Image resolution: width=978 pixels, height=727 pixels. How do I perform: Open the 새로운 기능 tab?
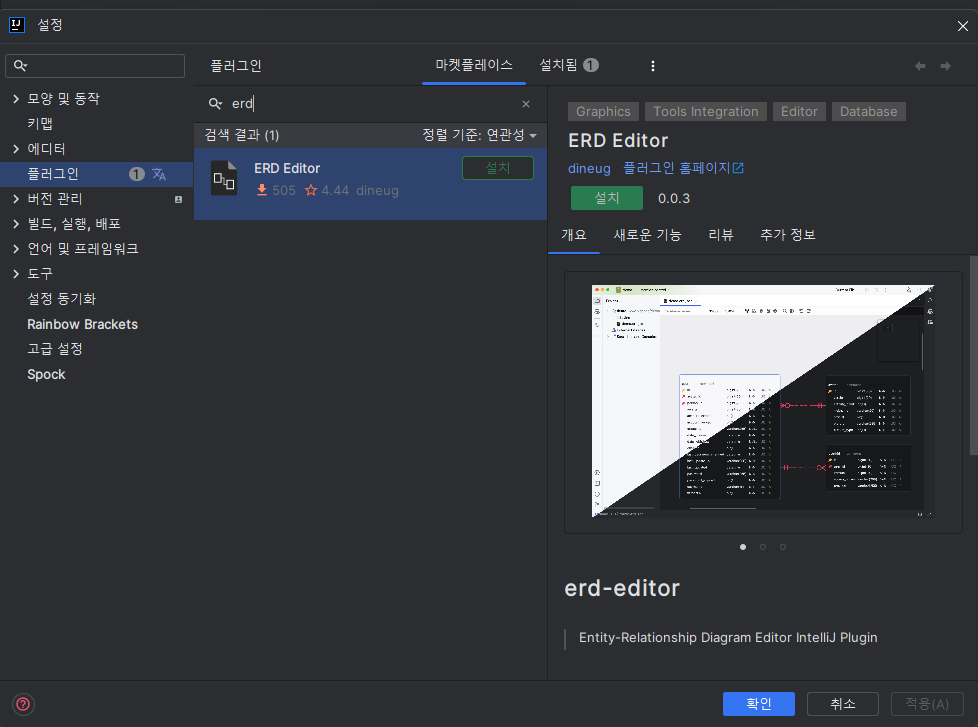647,235
